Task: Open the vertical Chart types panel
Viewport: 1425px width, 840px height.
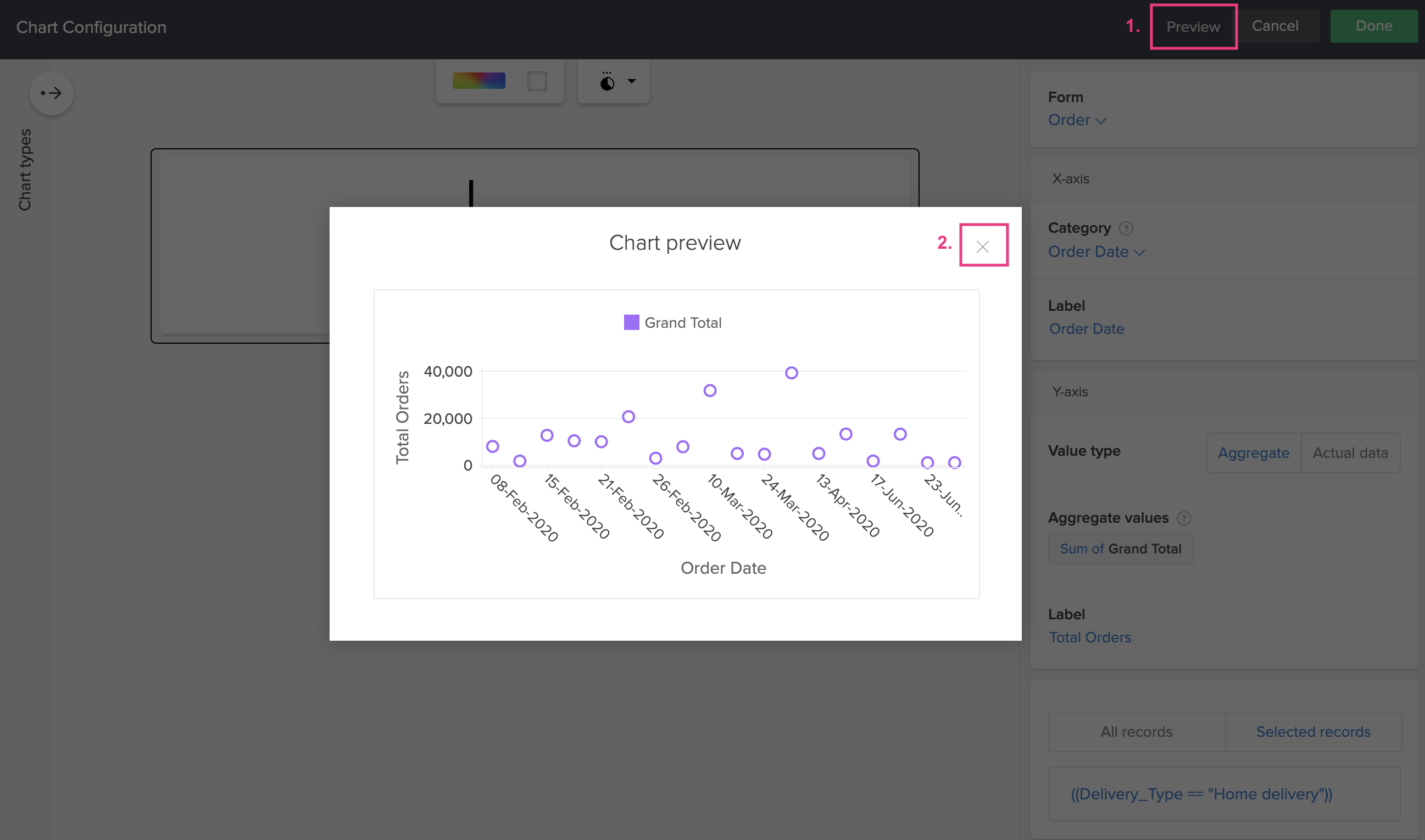Action: coord(25,170)
